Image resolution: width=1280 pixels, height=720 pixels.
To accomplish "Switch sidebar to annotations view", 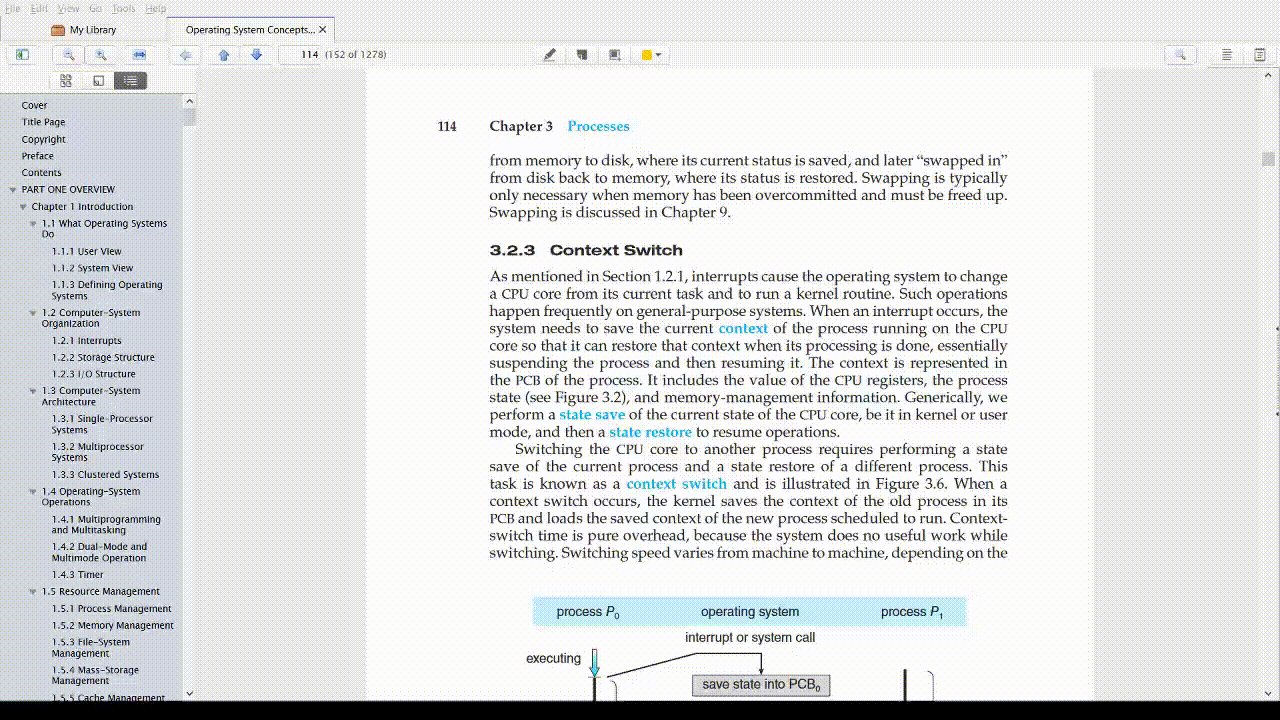I will tap(98, 81).
